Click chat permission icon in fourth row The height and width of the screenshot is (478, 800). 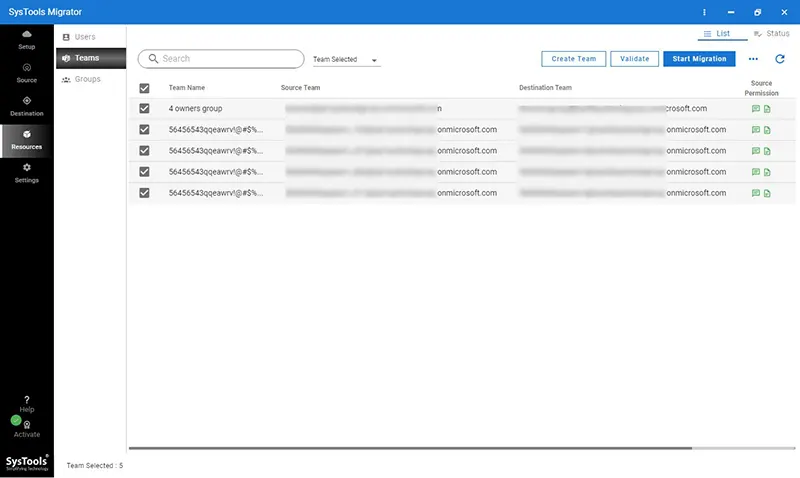[756, 172]
